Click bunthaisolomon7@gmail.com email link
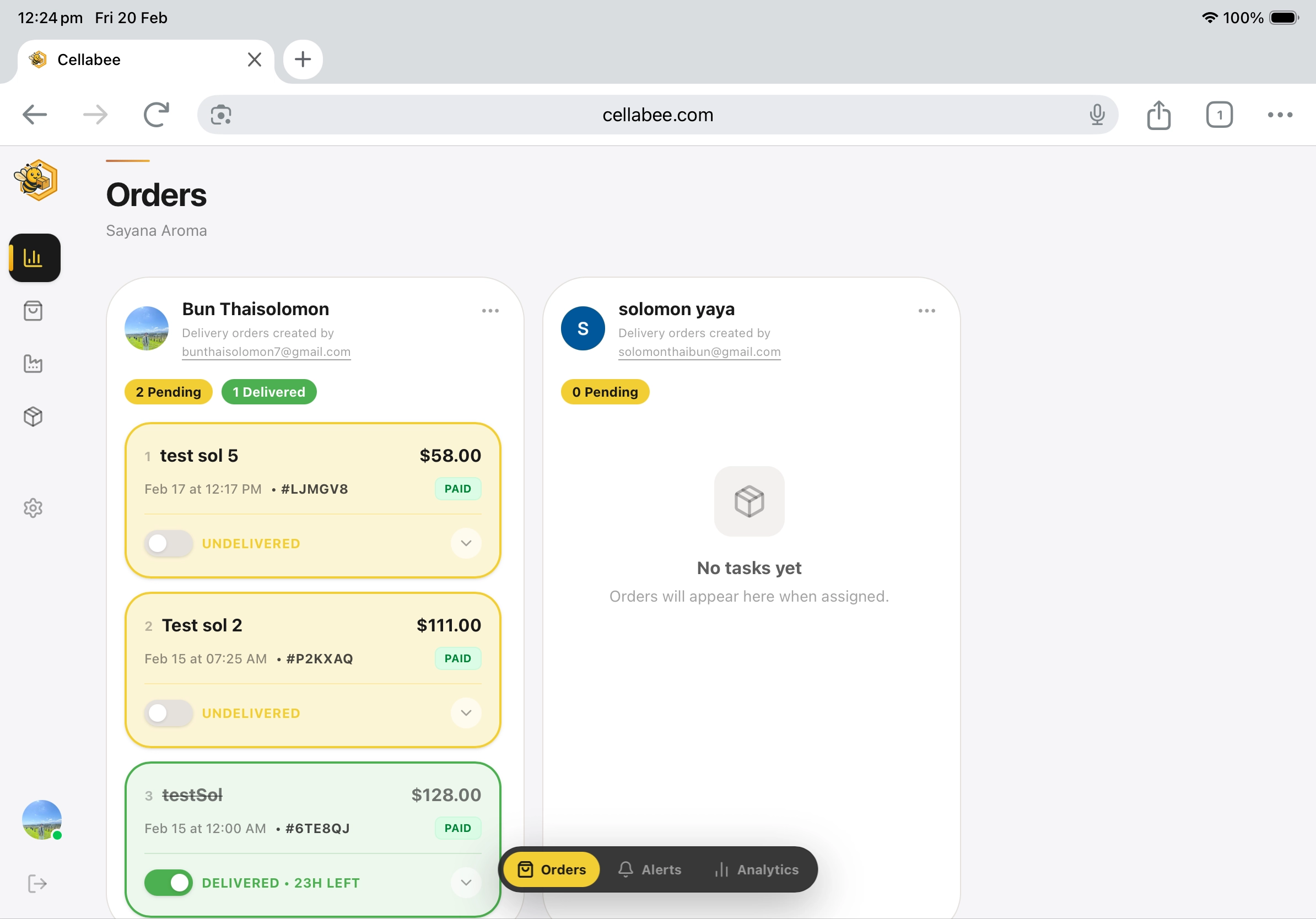Screen dimensions: 1316x919 (266, 352)
